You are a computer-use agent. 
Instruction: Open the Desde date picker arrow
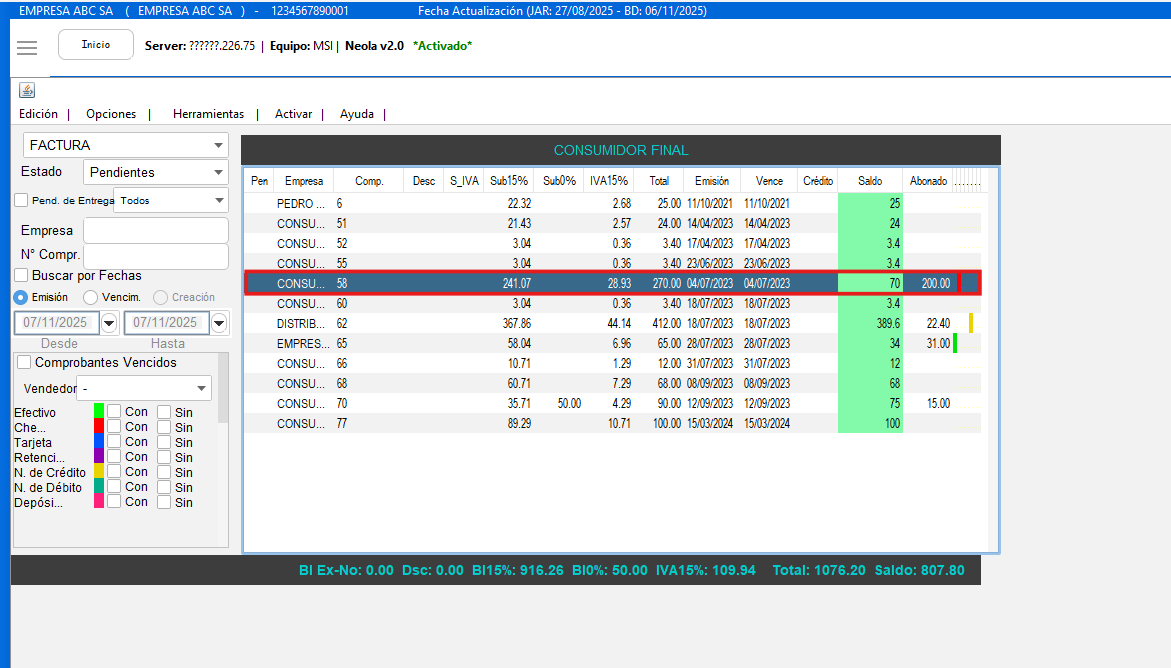(x=110, y=323)
